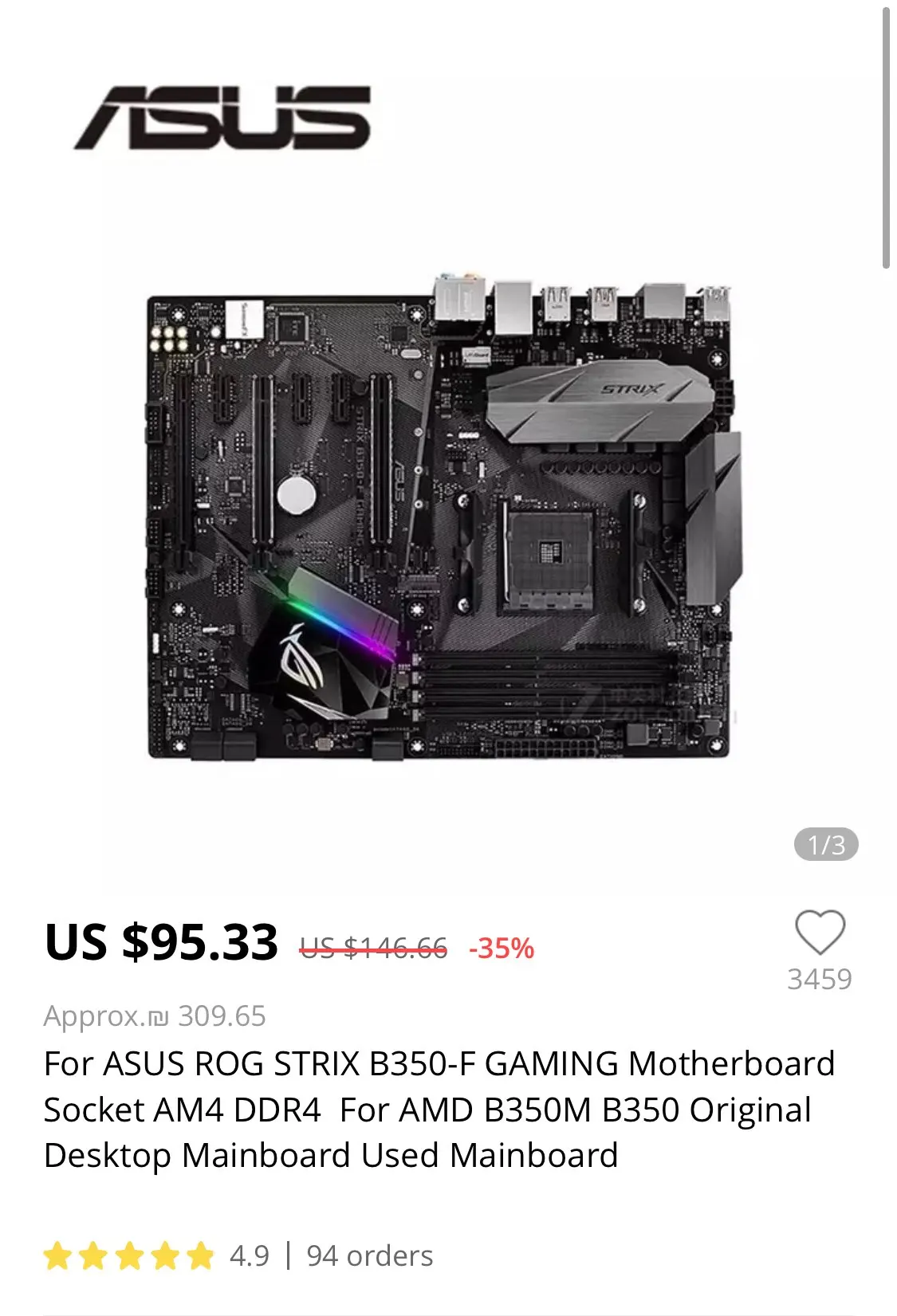Click the STRIX heatsink in product photo
This screenshot has height=1316, width=897.
coord(598,399)
